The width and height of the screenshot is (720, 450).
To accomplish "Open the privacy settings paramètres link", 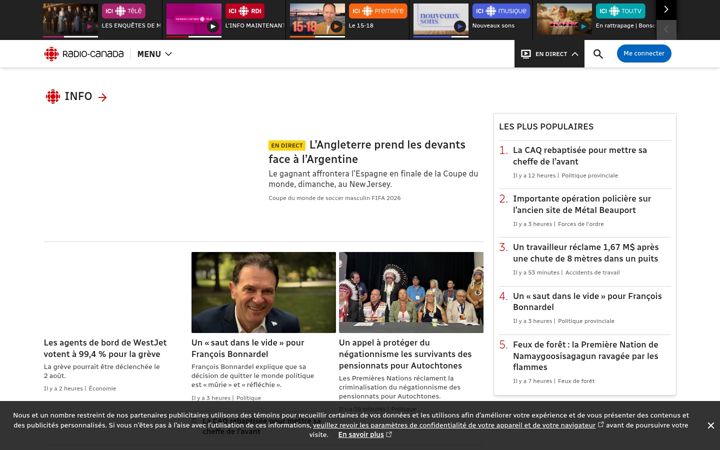I will click(x=454, y=425).
